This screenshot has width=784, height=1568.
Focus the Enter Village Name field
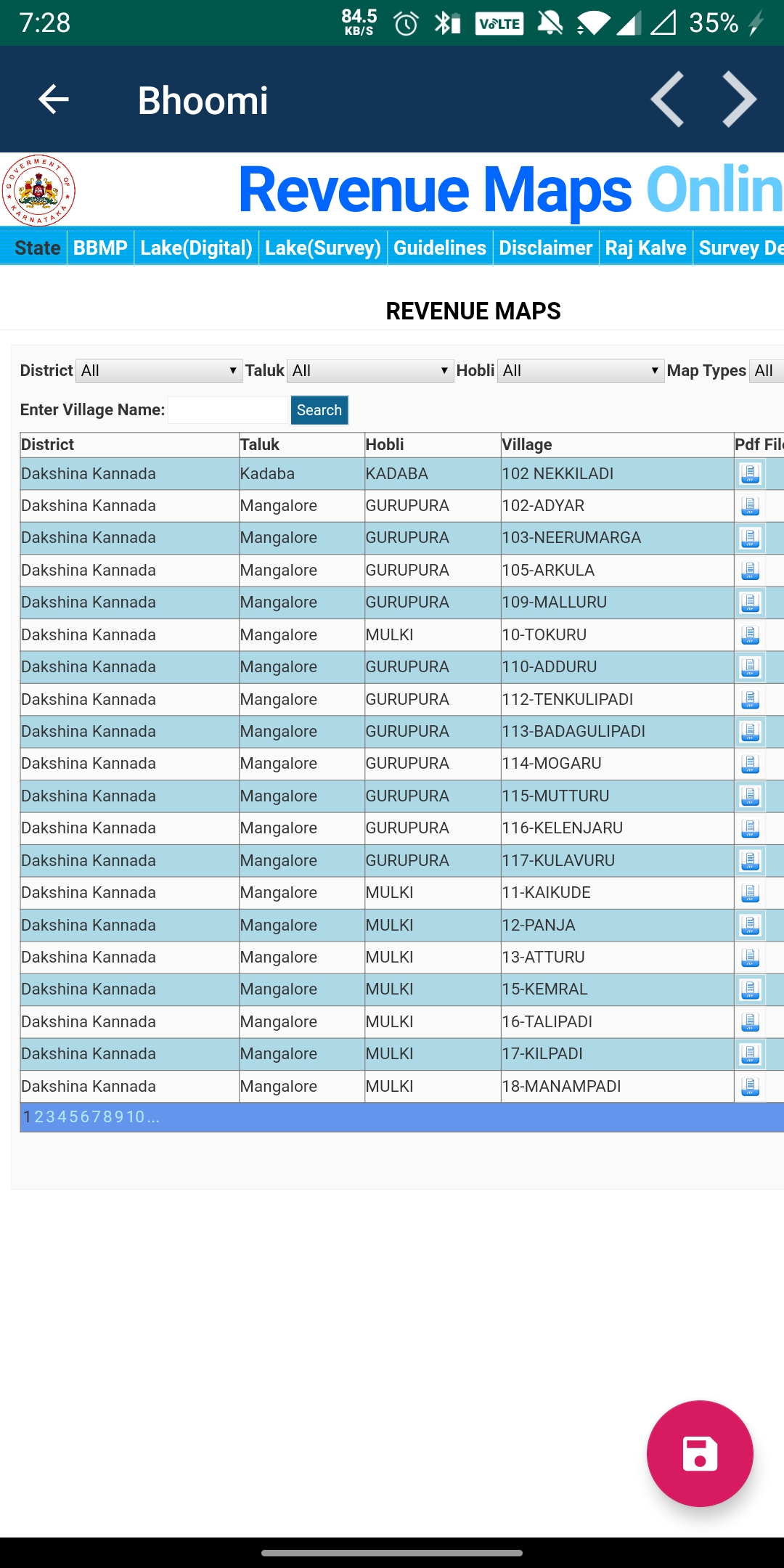tap(228, 410)
